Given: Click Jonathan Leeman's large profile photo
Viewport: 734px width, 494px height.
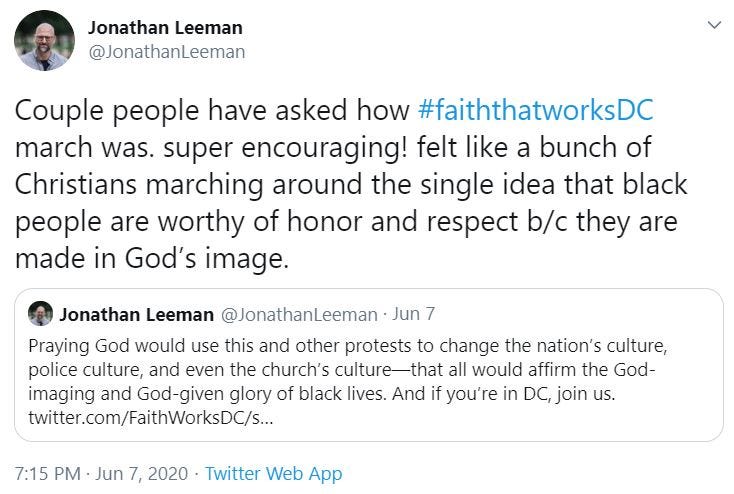Looking at the screenshot, I should click(44, 40).
